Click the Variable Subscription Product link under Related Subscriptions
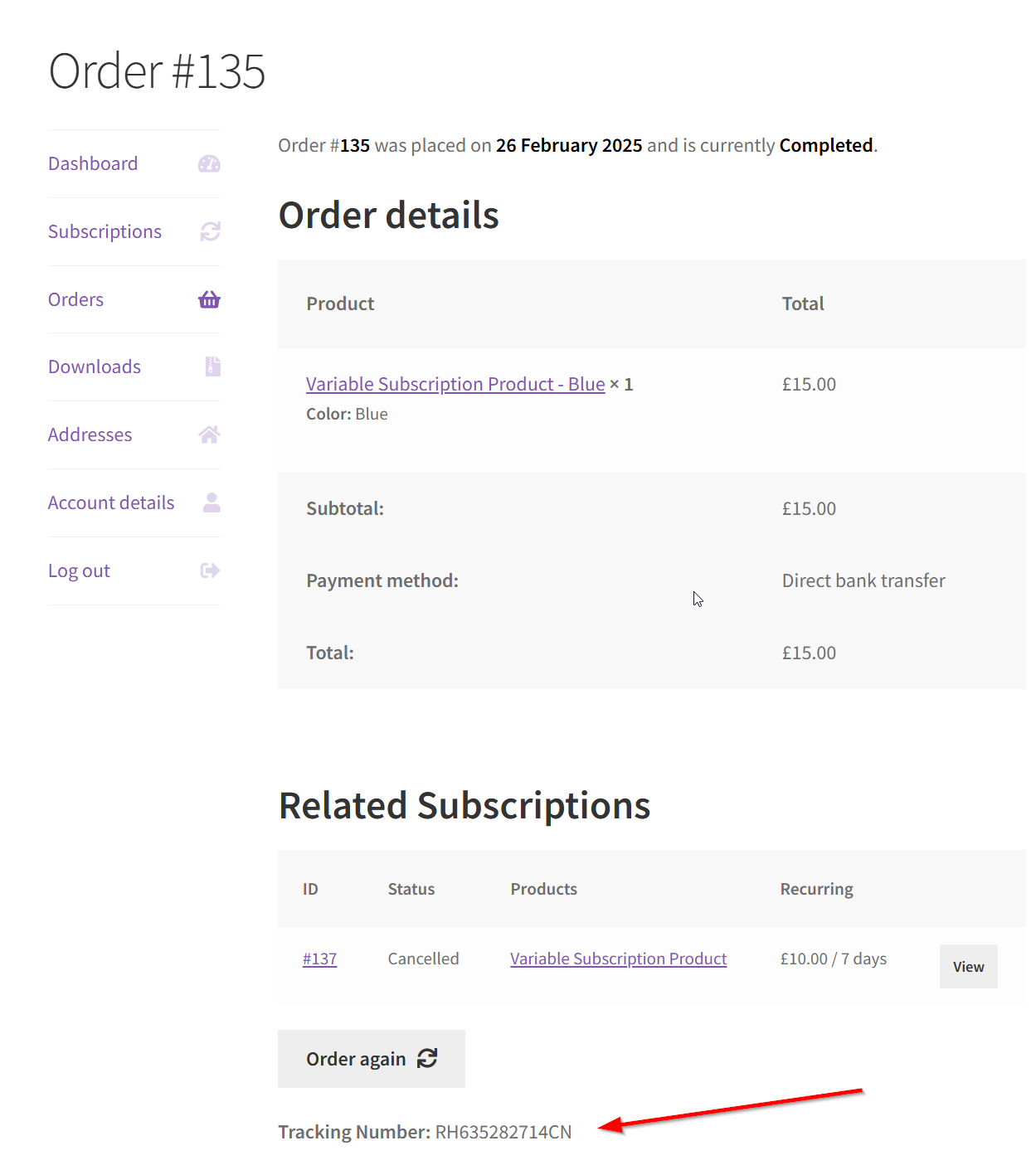The image size is (1036, 1165). click(x=617, y=958)
